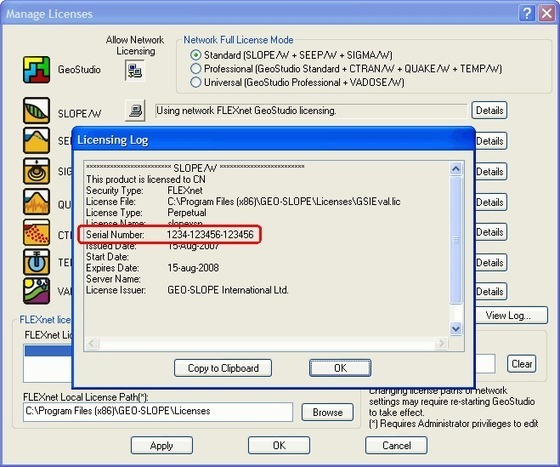
Task: Select the Universal license mode option
Action: 195,82
